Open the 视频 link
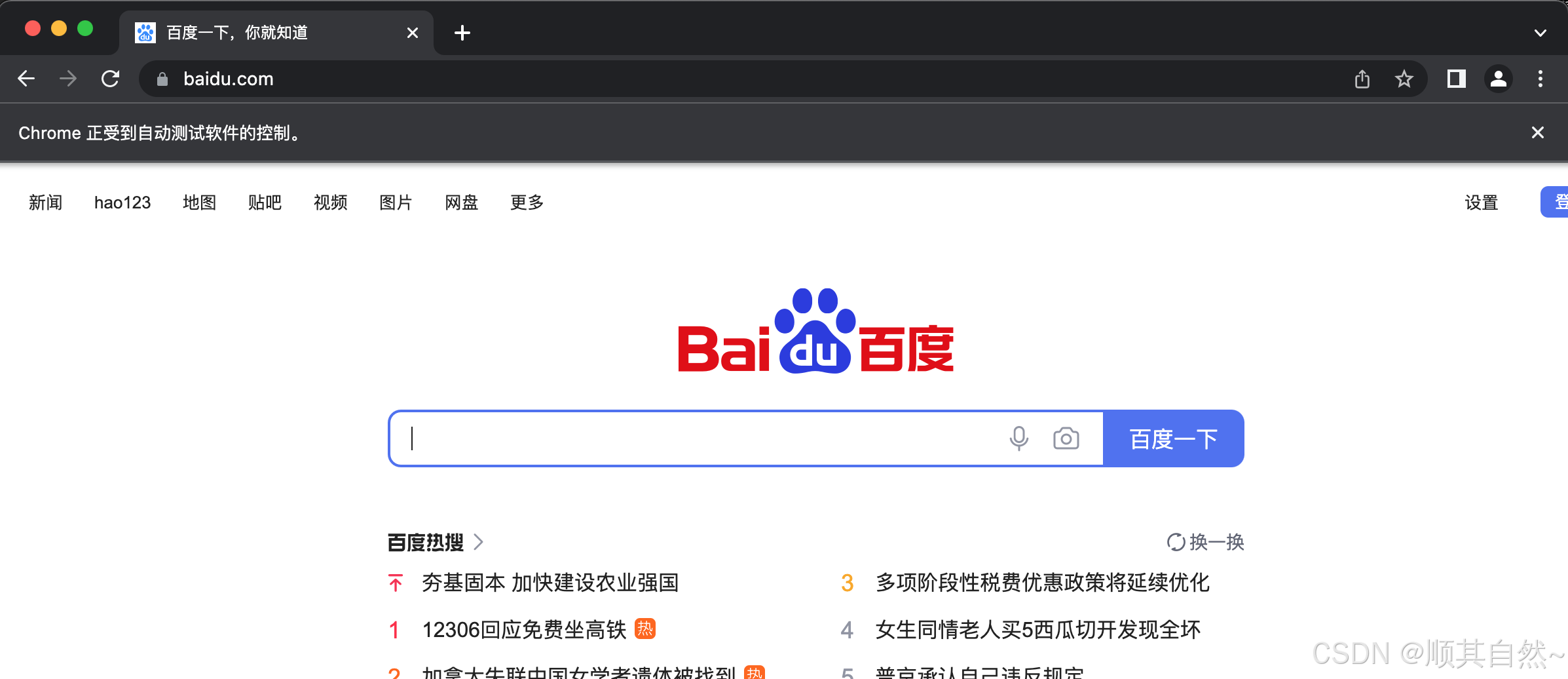 331,203
